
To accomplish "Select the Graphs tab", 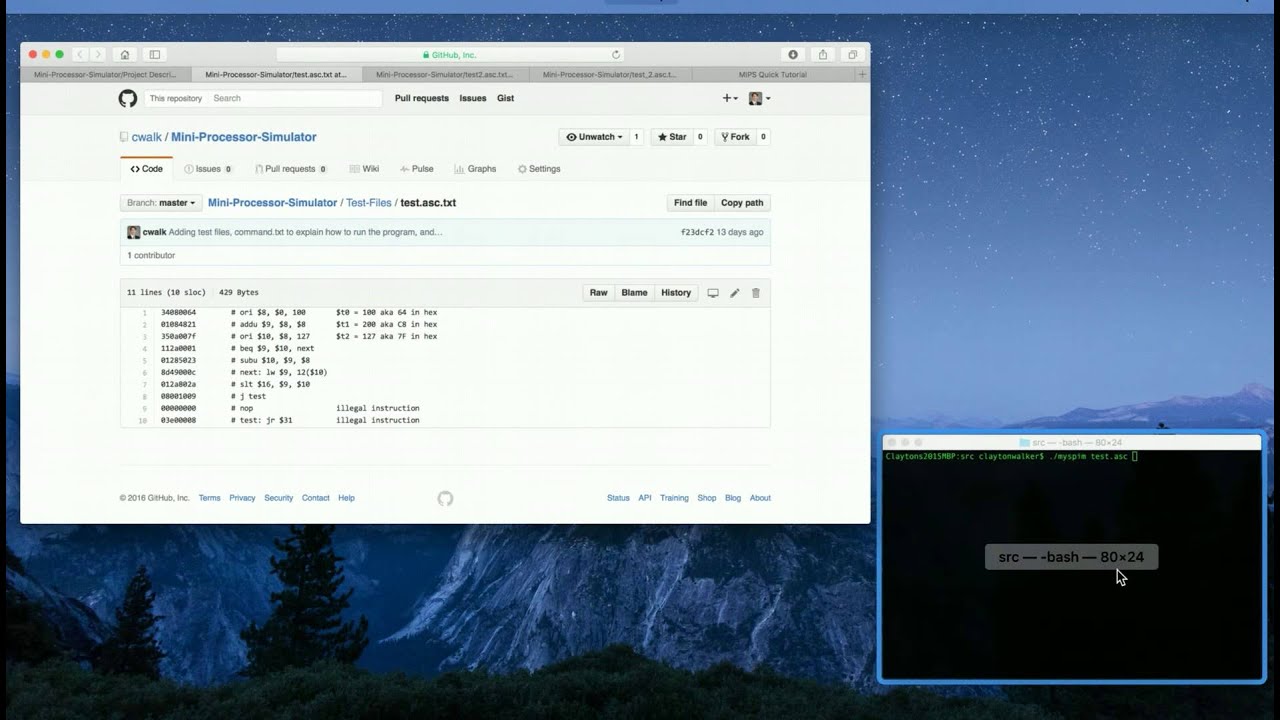I will (475, 169).
